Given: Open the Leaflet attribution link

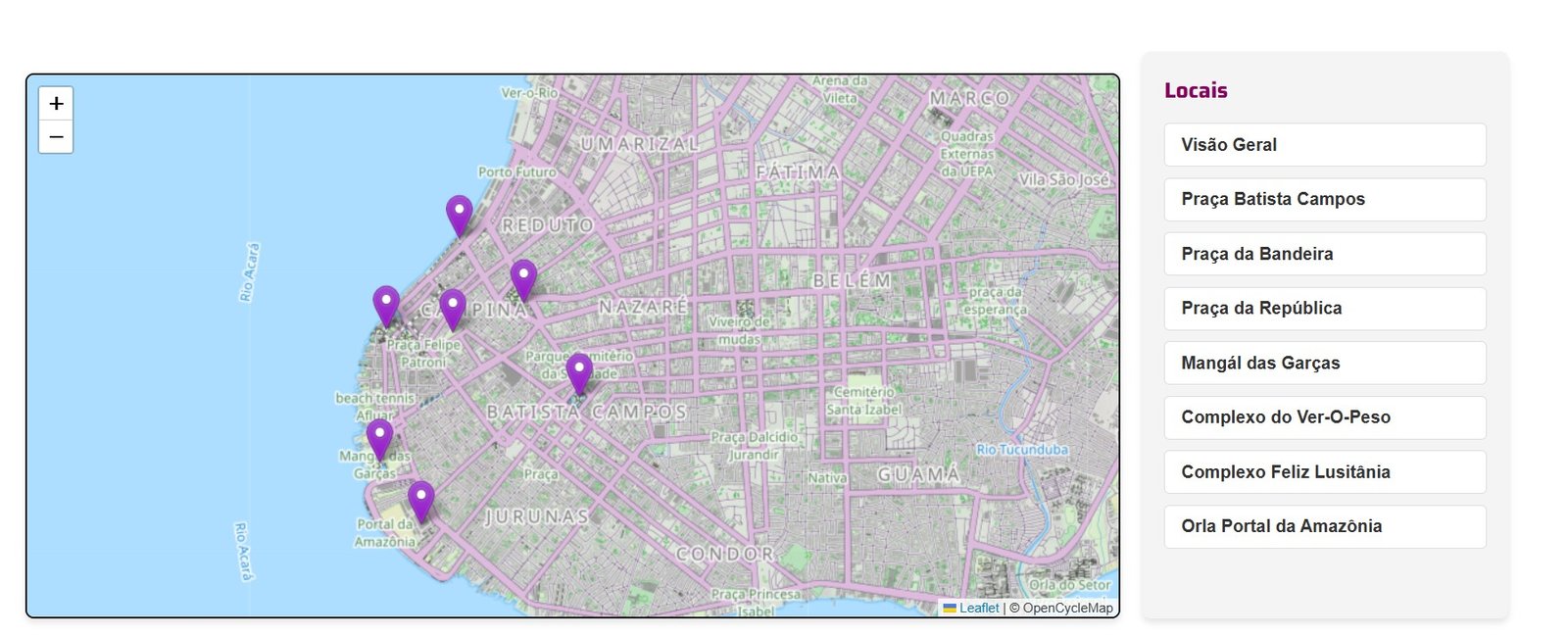Looking at the screenshot, I should 978,609.
